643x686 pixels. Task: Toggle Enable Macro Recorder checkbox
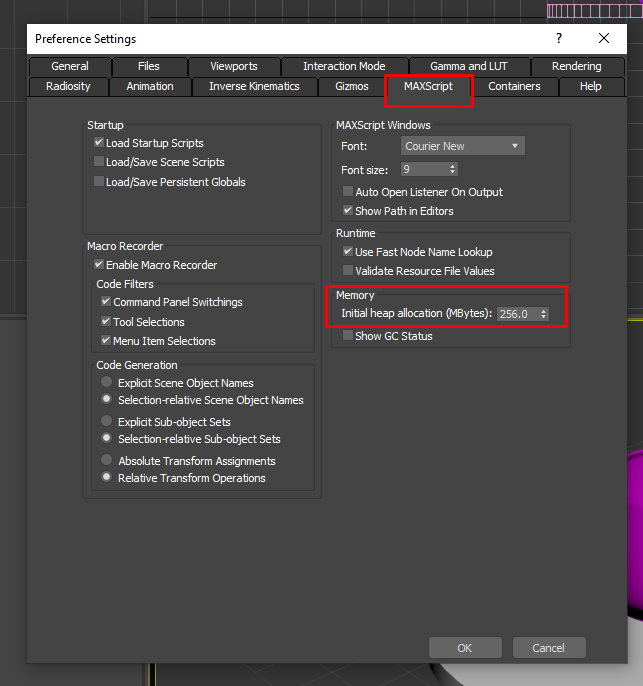[x=99, y=264]
